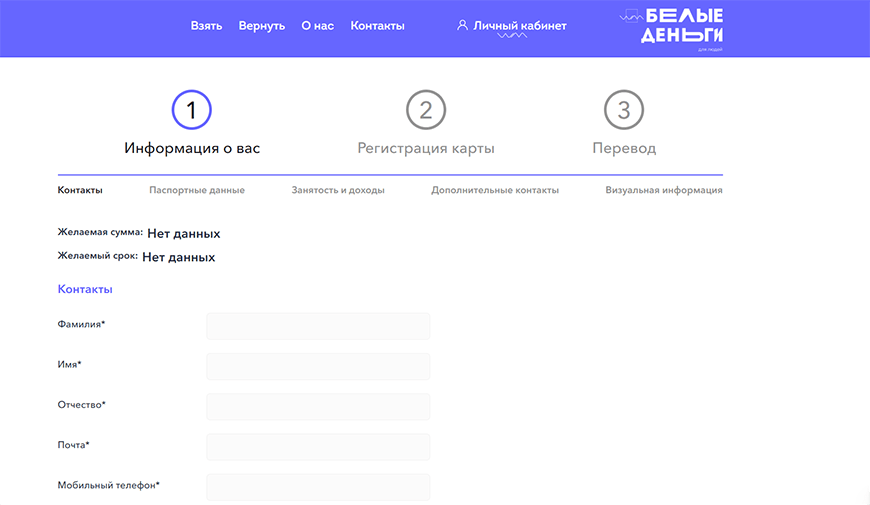The height and width of the screenshot is (505, 870).
Task: Click the user profile icon in header
Action: tap(461, 26)
